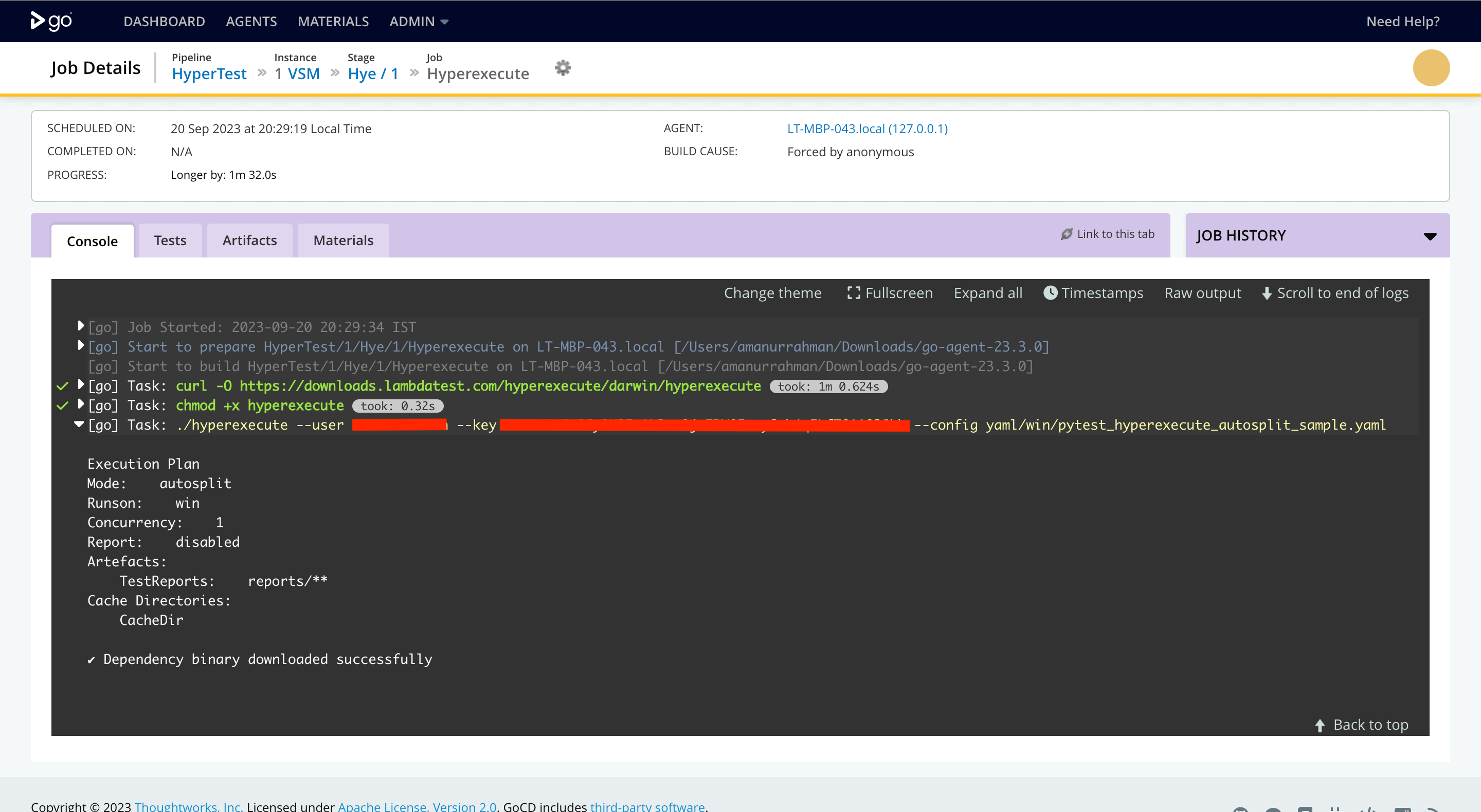Collapse the hyperexecute task output
The width and height of the screenshot is (1481, 812).
pos(79,424)
